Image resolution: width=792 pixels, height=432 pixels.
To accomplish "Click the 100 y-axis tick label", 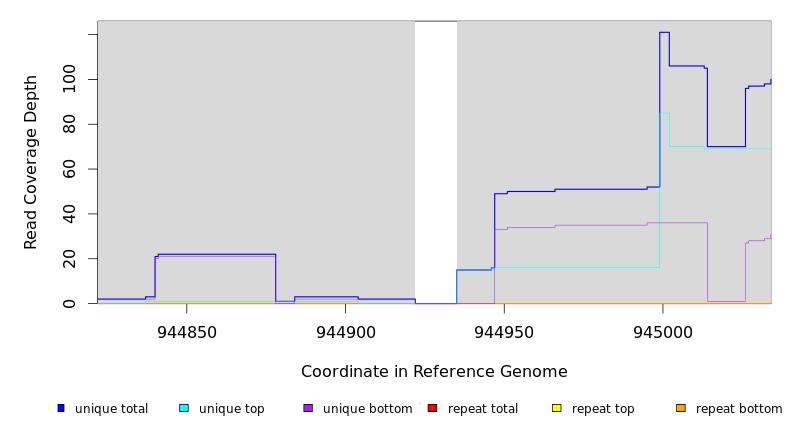I will tap(69, 79).
